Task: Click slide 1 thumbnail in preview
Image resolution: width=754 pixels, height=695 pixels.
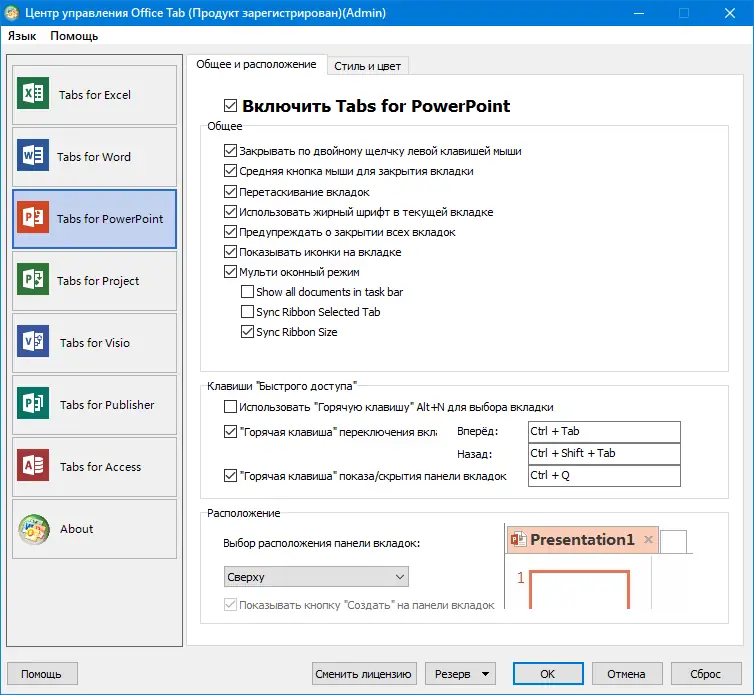Action: (x=579, y=589)
